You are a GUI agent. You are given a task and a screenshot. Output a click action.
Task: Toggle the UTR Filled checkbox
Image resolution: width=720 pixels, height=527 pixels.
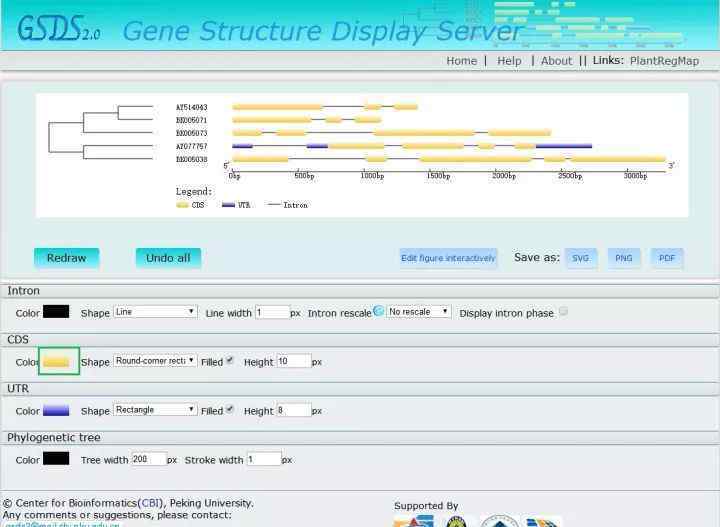(x=230, y=409)
